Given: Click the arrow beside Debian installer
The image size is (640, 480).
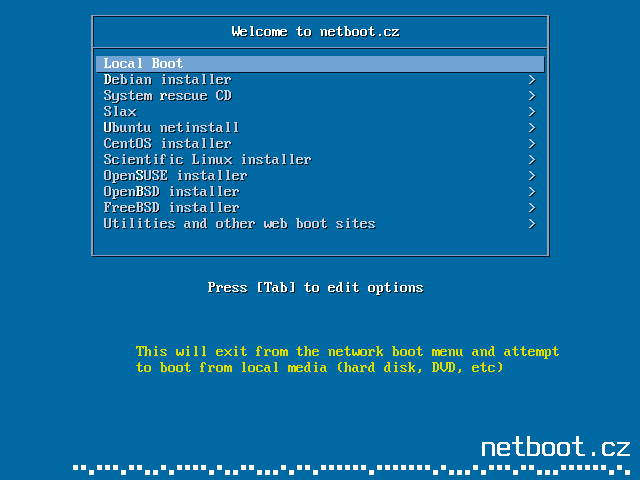Looking at the screenshot, I should tap(532, 80).
